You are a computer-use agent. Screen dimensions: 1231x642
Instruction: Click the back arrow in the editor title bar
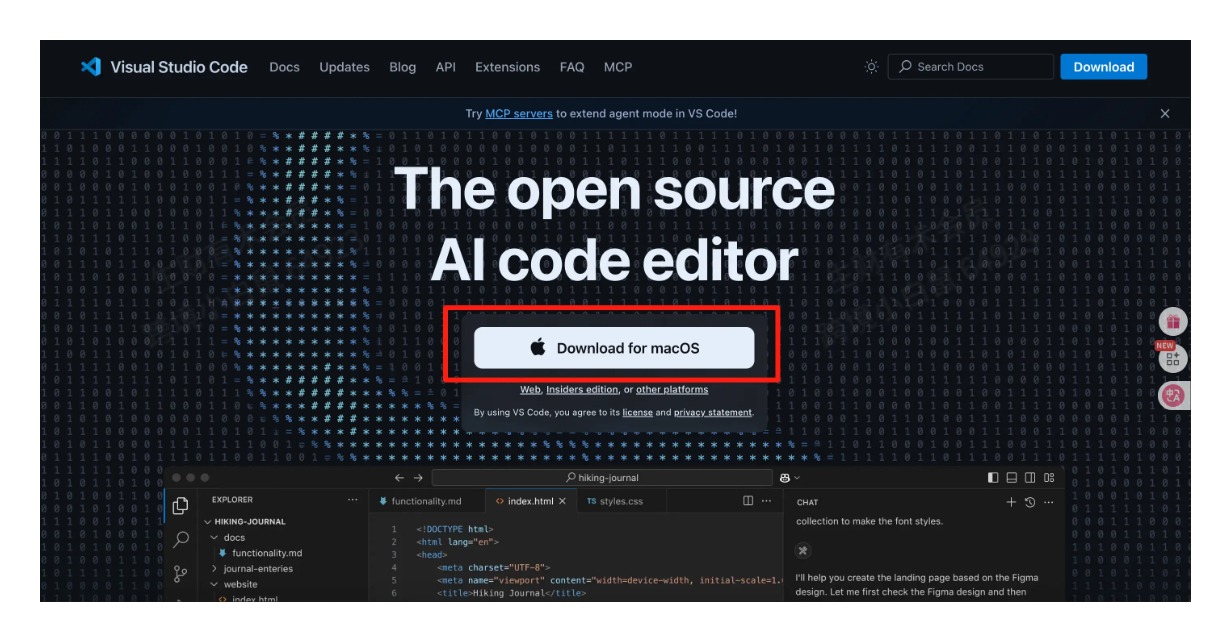click(x=399, y=478)
